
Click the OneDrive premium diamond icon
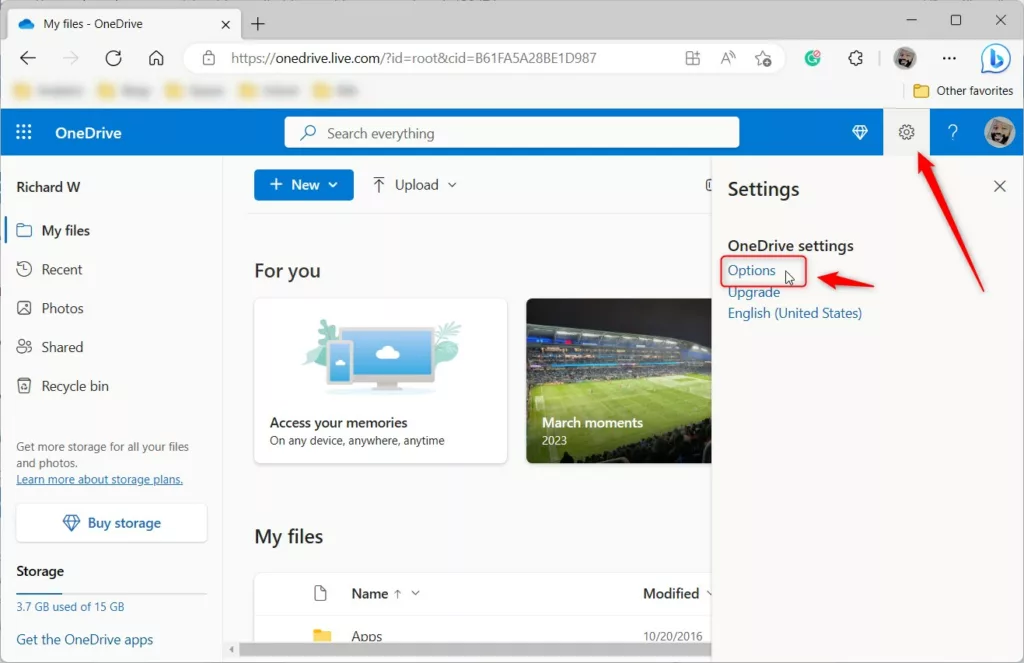point(859,133)
